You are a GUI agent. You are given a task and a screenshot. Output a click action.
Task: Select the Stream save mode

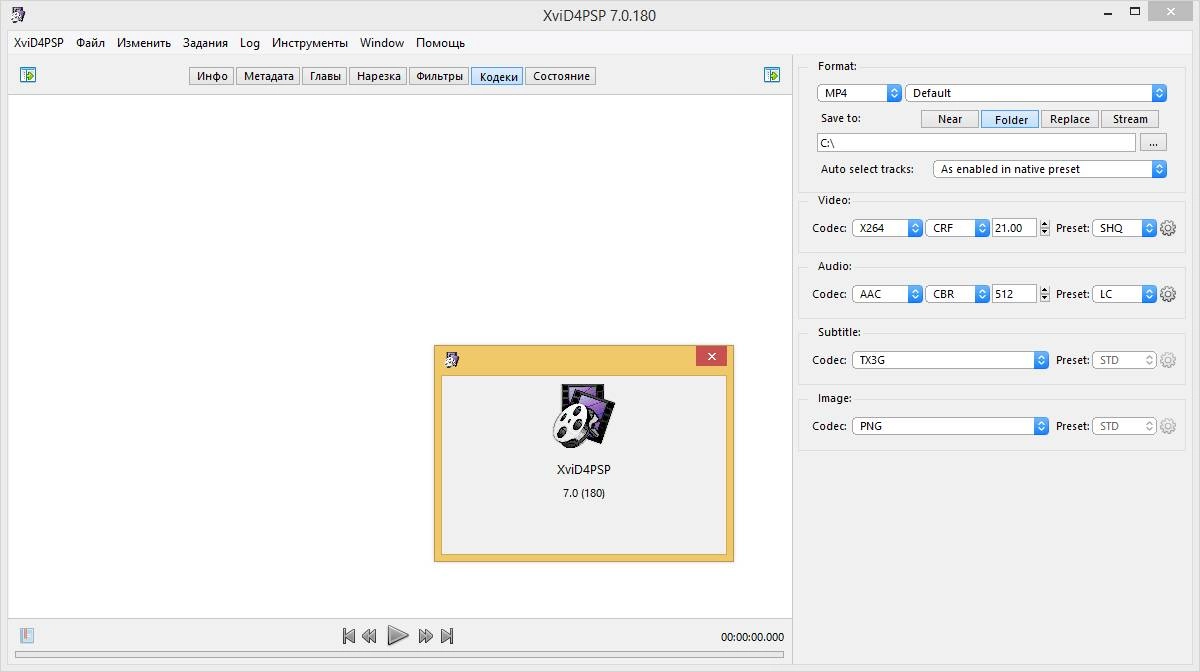[1130, 119]
